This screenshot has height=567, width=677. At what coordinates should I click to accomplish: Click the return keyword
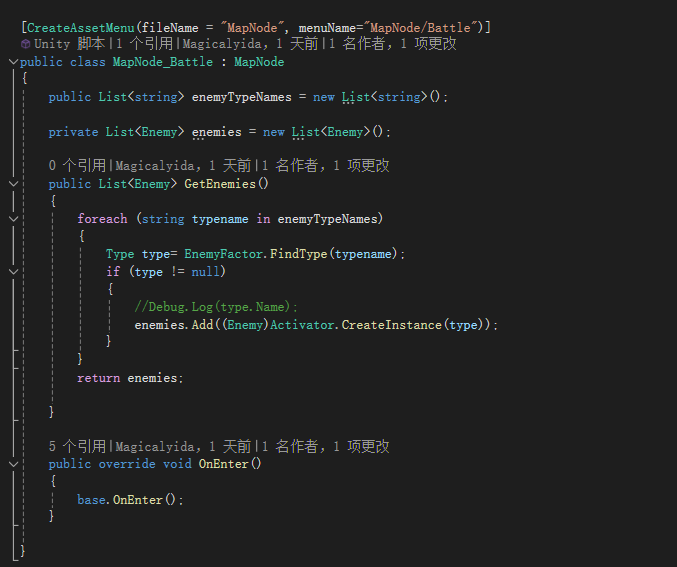coord(99,378)
